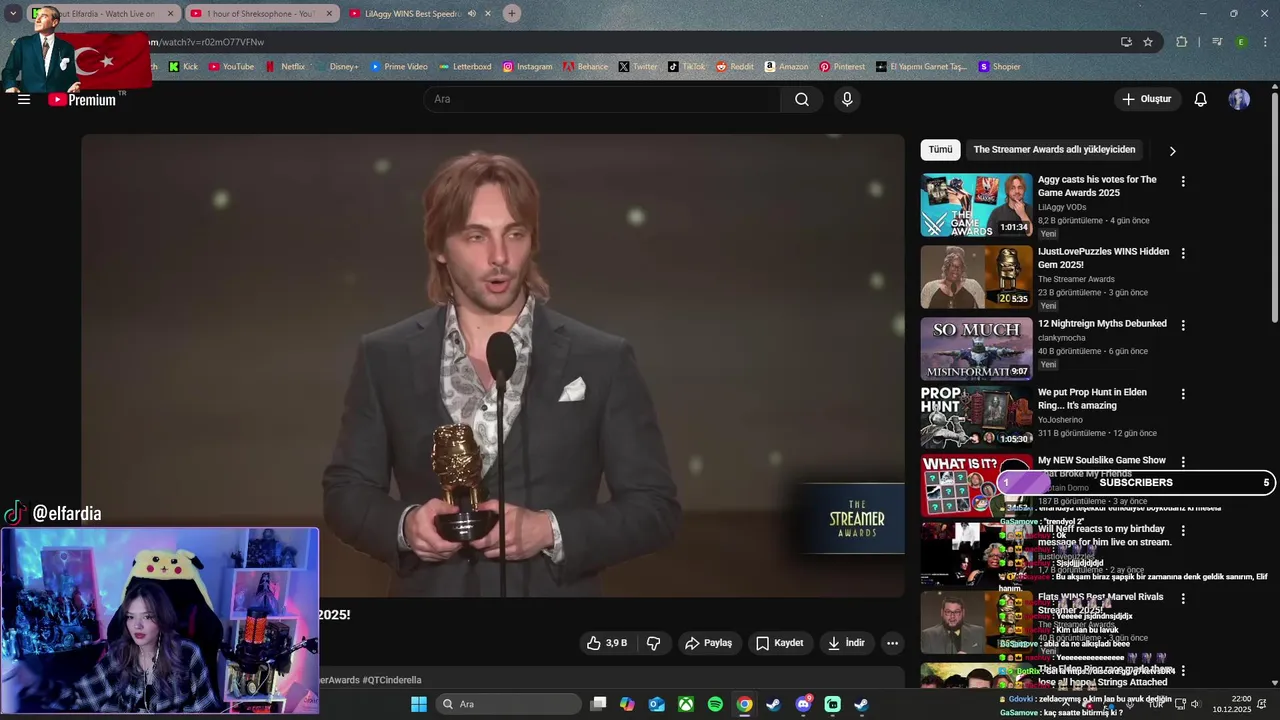This screenshot has height=720, width=1280.
Task: Show more filter chips with right arrow
Action: point(1172,151)
